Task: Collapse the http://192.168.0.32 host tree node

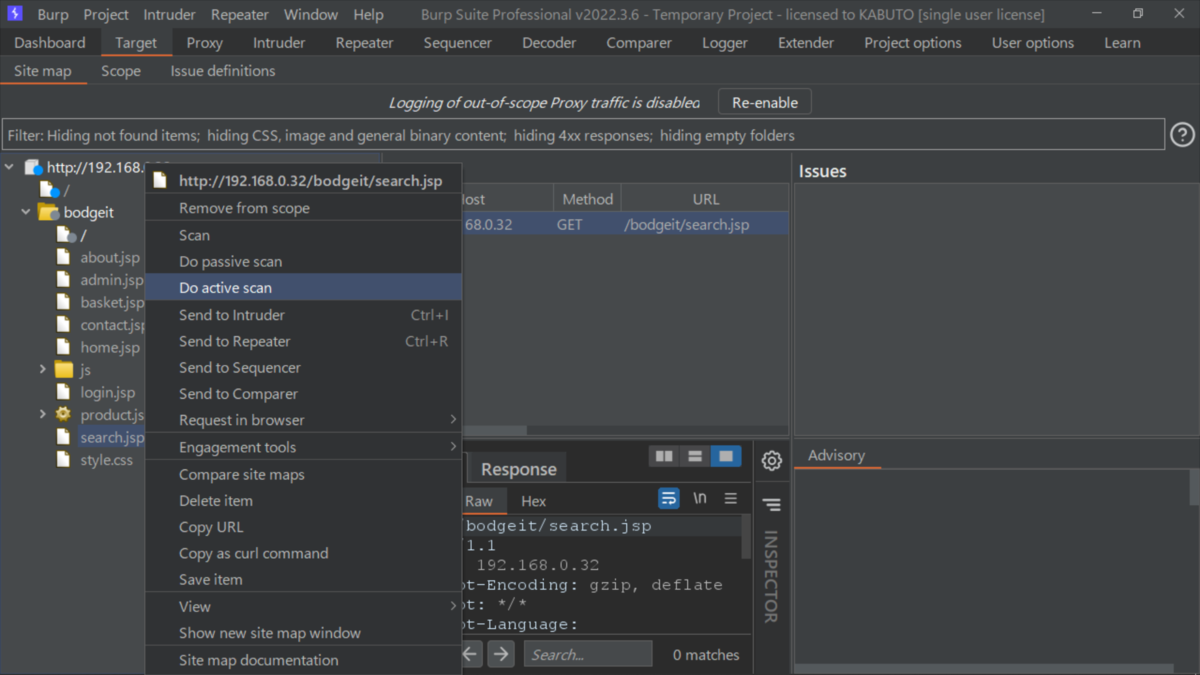Action: tap(9, 168)
